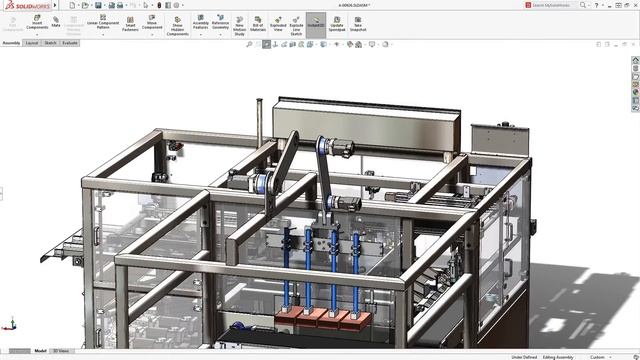Switch to the Evaluate tab
The width and height of the screenshot is (640, 360).
click(x=70, y=43)
